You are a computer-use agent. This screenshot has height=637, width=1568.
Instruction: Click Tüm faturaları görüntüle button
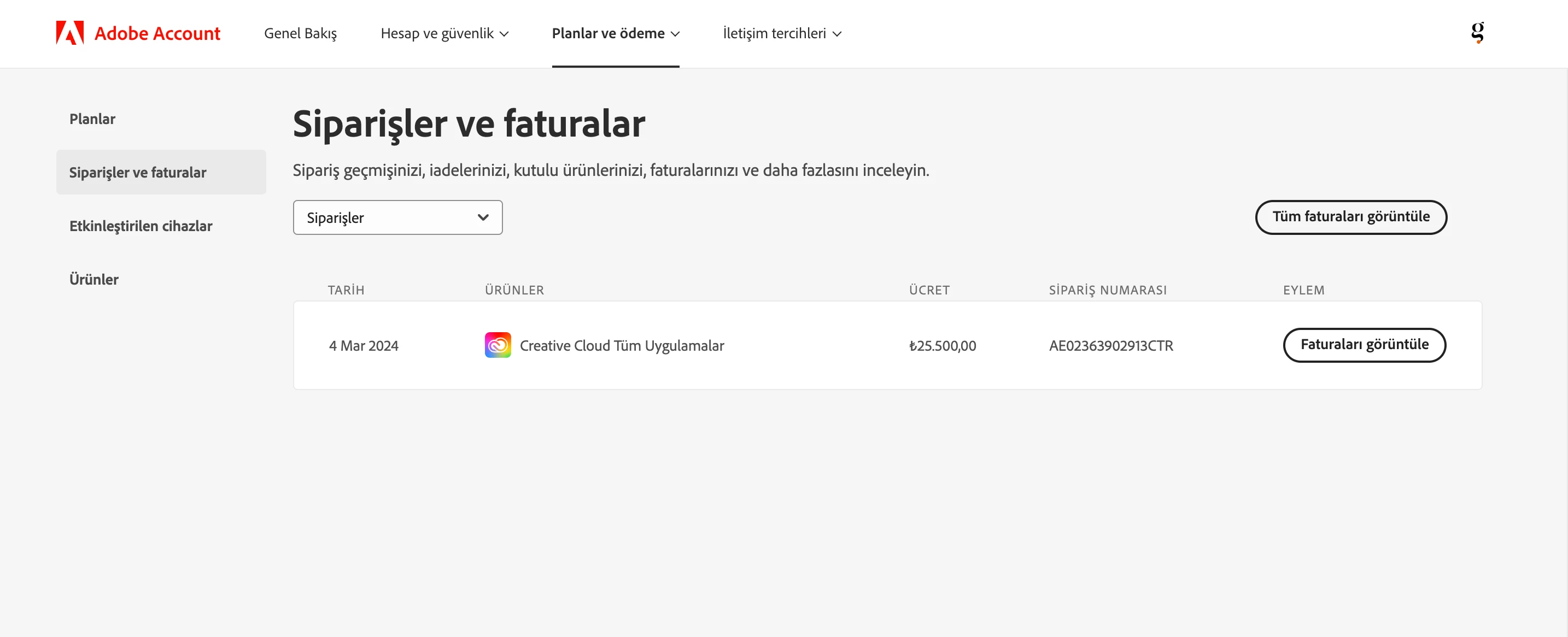(x=1350, y=217)
